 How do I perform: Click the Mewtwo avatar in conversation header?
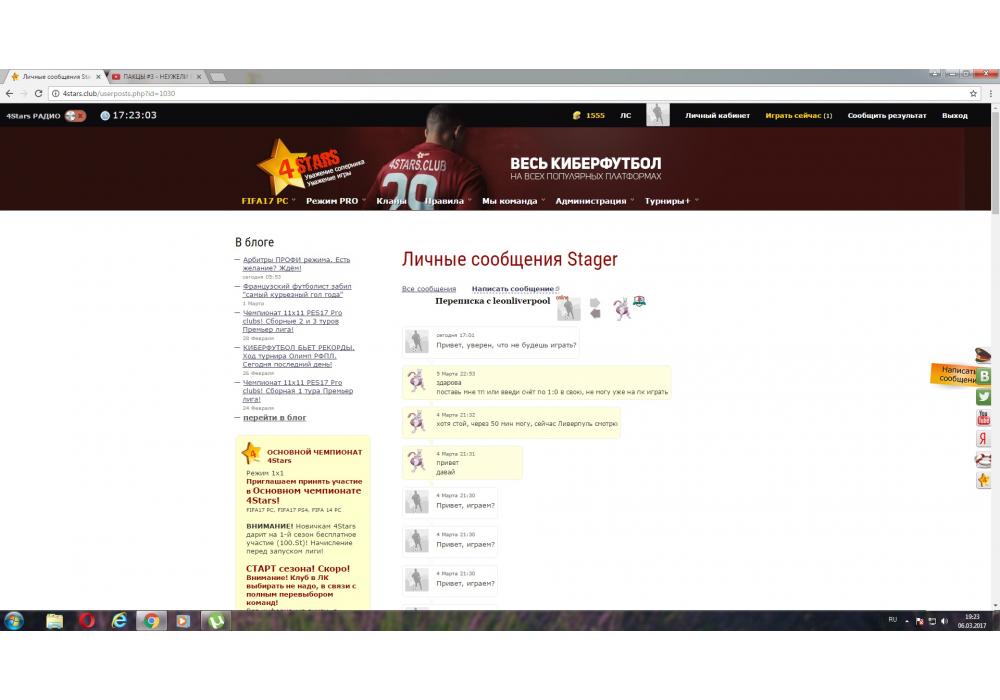tap(622, 309)
